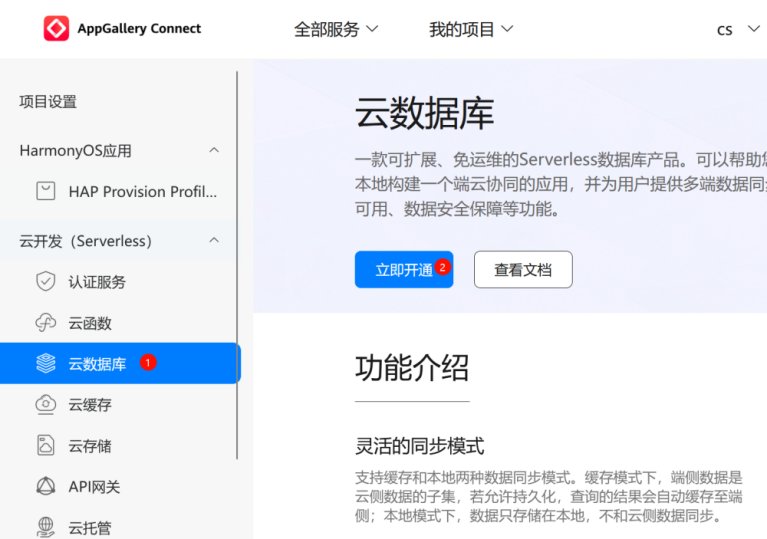The height and width of the screenshot is (539, 767).
Task: Click the AppGallery Connect title text
Action: point(139,28)
